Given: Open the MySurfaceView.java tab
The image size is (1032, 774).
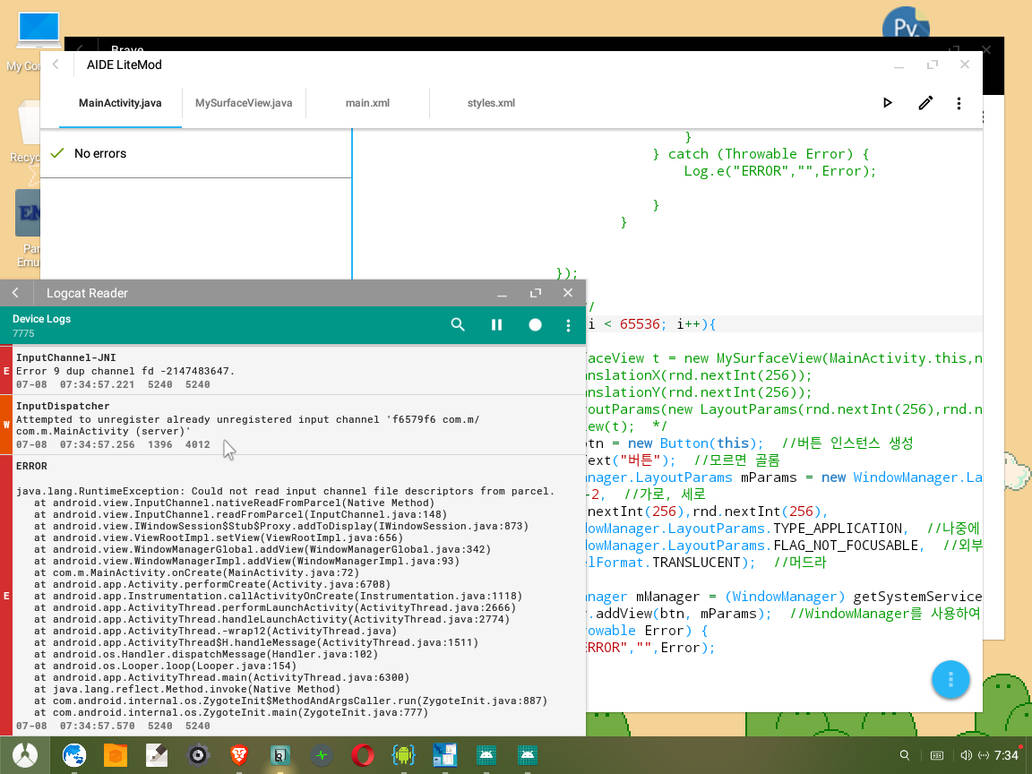Looking at the screenshot, I should (244, 103).
